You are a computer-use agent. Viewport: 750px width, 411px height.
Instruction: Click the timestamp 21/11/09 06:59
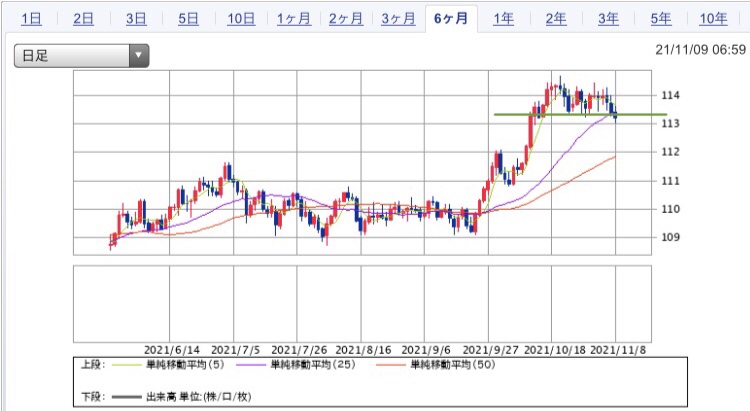700,50
